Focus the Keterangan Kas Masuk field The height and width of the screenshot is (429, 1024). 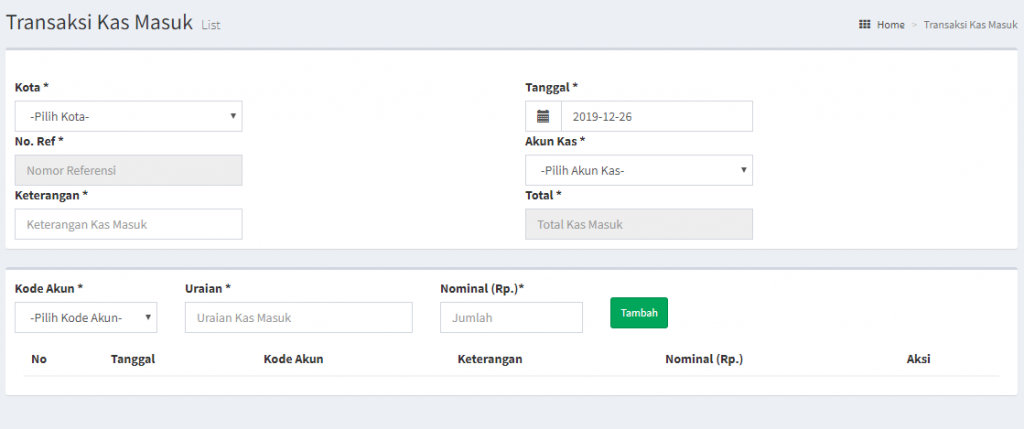tap(129, 224)
